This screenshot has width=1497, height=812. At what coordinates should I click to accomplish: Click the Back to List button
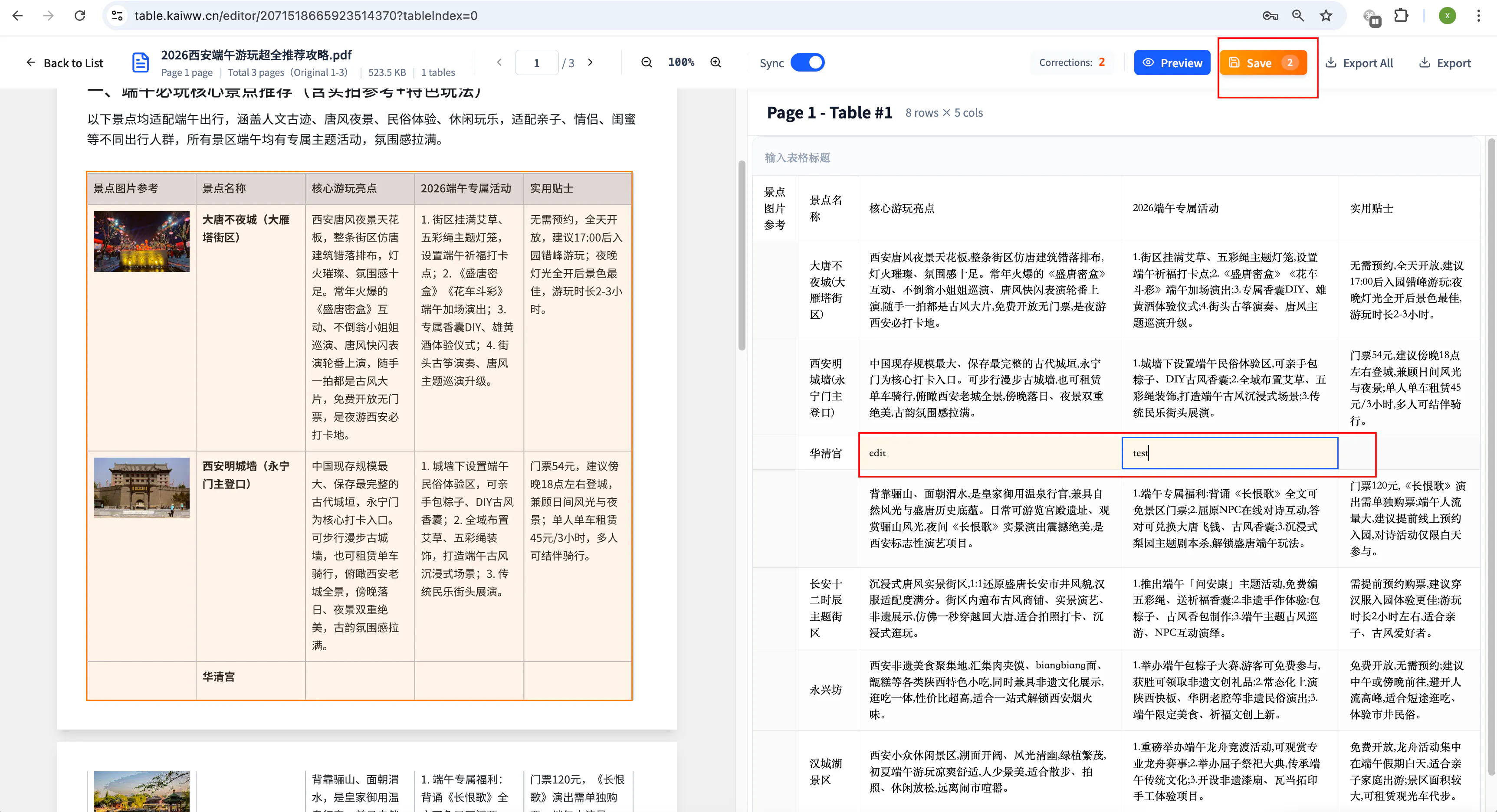tap(65, 63)
